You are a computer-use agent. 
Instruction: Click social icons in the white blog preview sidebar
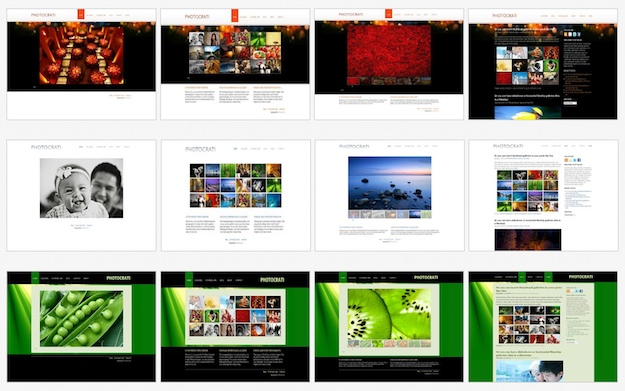pos(572,160)
